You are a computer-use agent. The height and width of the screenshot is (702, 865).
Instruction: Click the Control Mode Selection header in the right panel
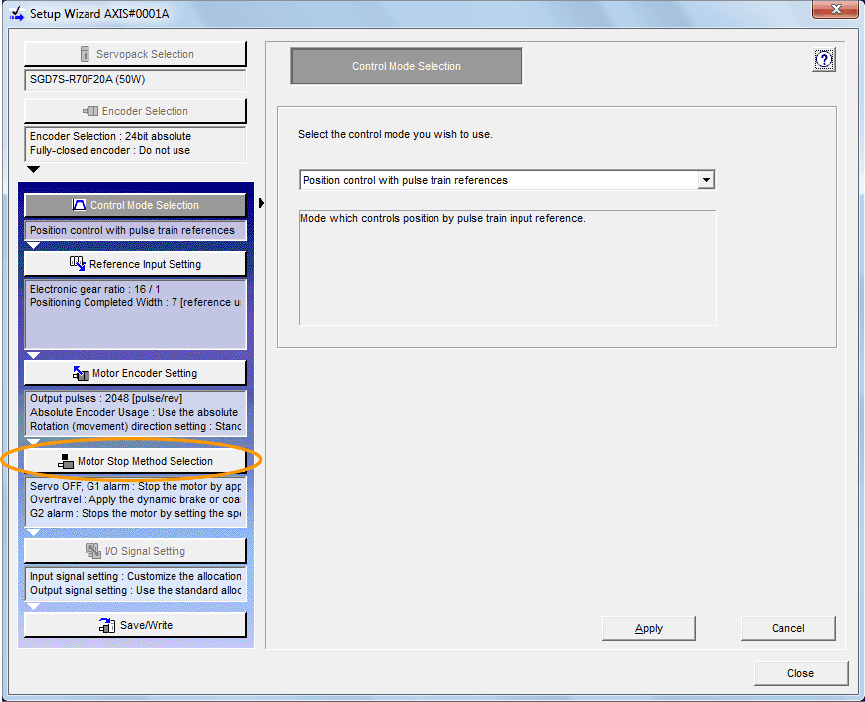coord(406,67)
